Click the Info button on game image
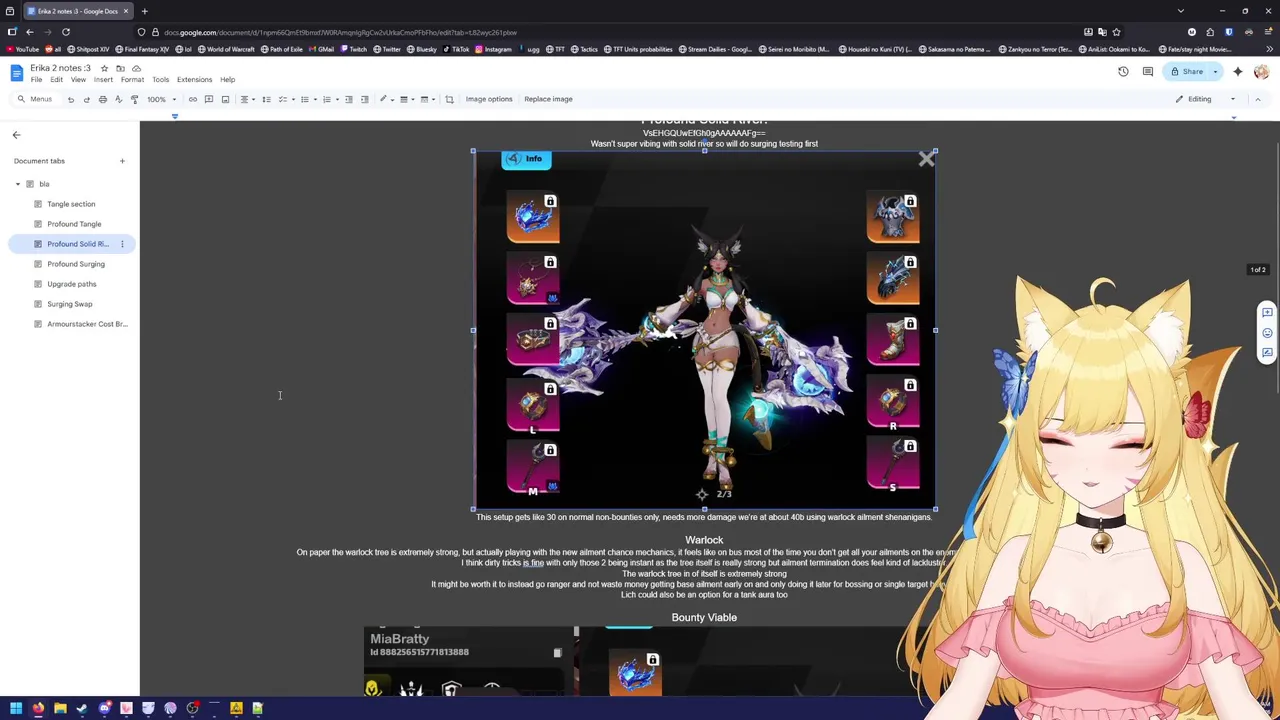Viewport: 1280px width, 720px height. [526, 159]
